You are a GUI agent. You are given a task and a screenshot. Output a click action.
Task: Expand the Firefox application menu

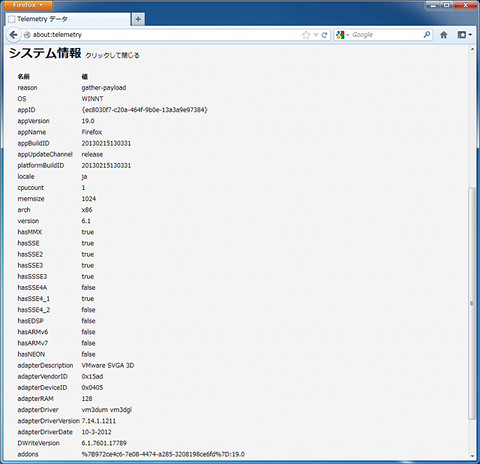[x=27, y=5]
